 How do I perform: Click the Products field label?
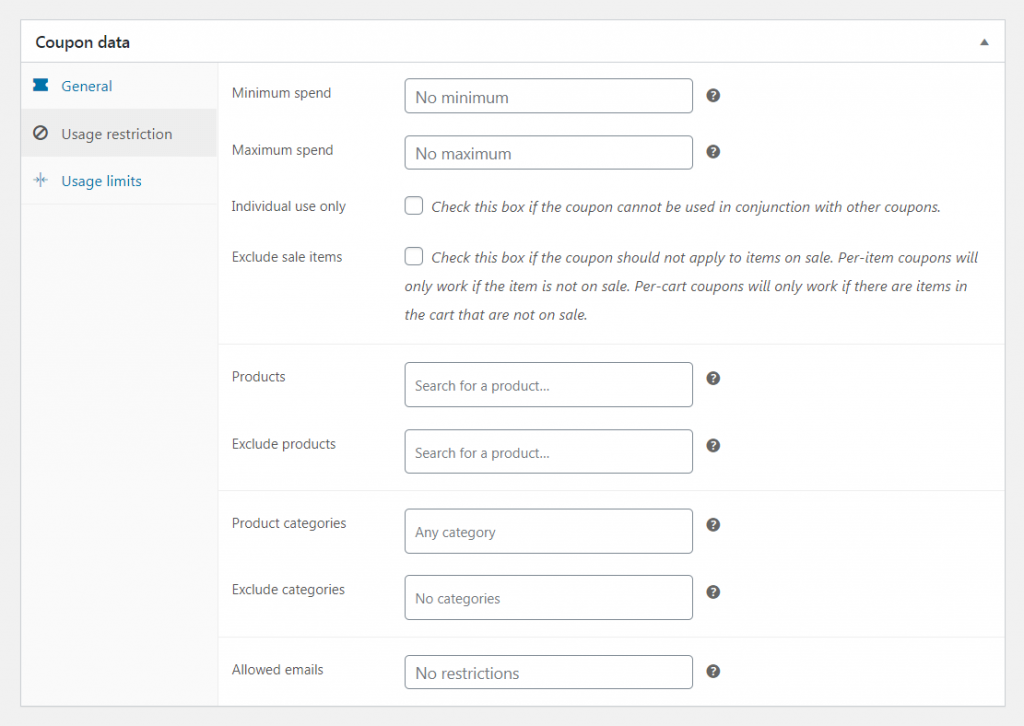pyautogui.click(x=259, y=377)
